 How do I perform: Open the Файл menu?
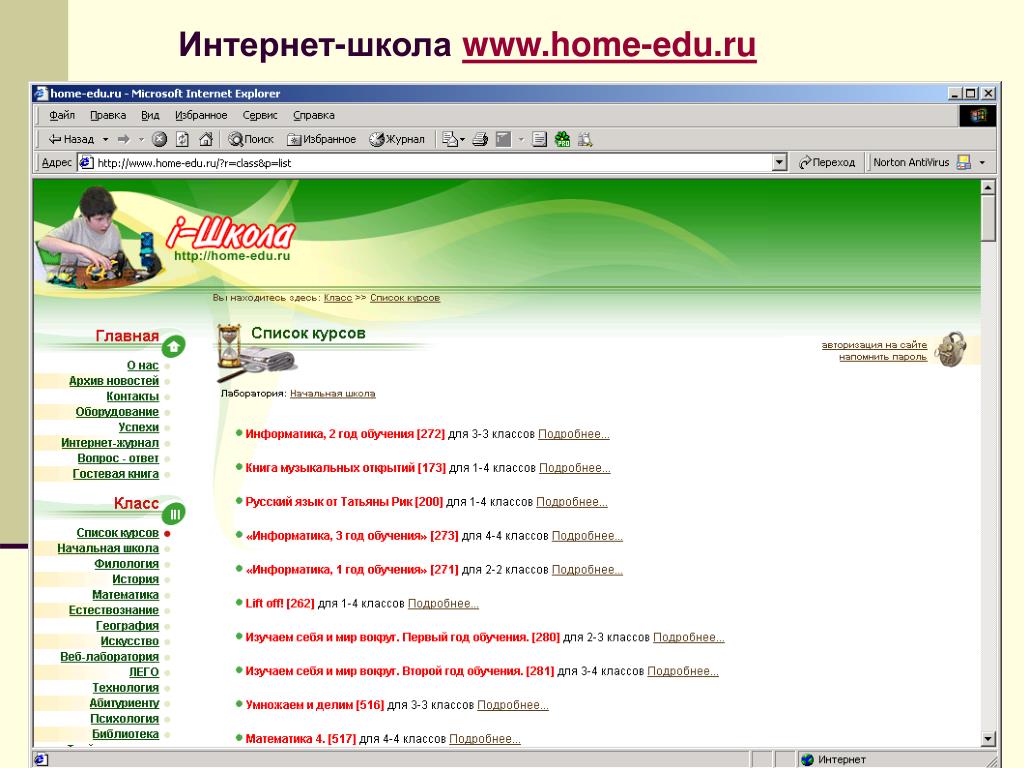pos(62,115)
